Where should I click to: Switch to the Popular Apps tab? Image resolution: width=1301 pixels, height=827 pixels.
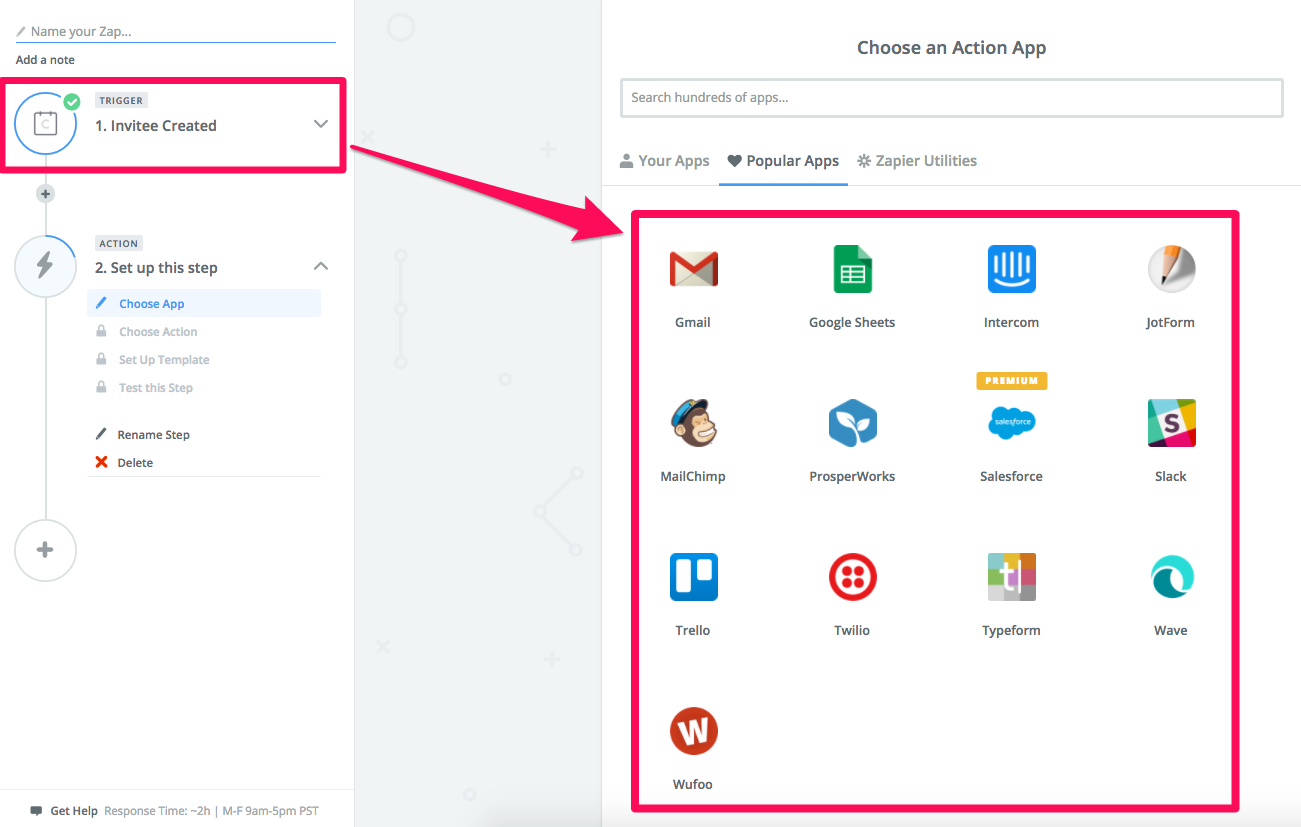click(x=783, y=161)
